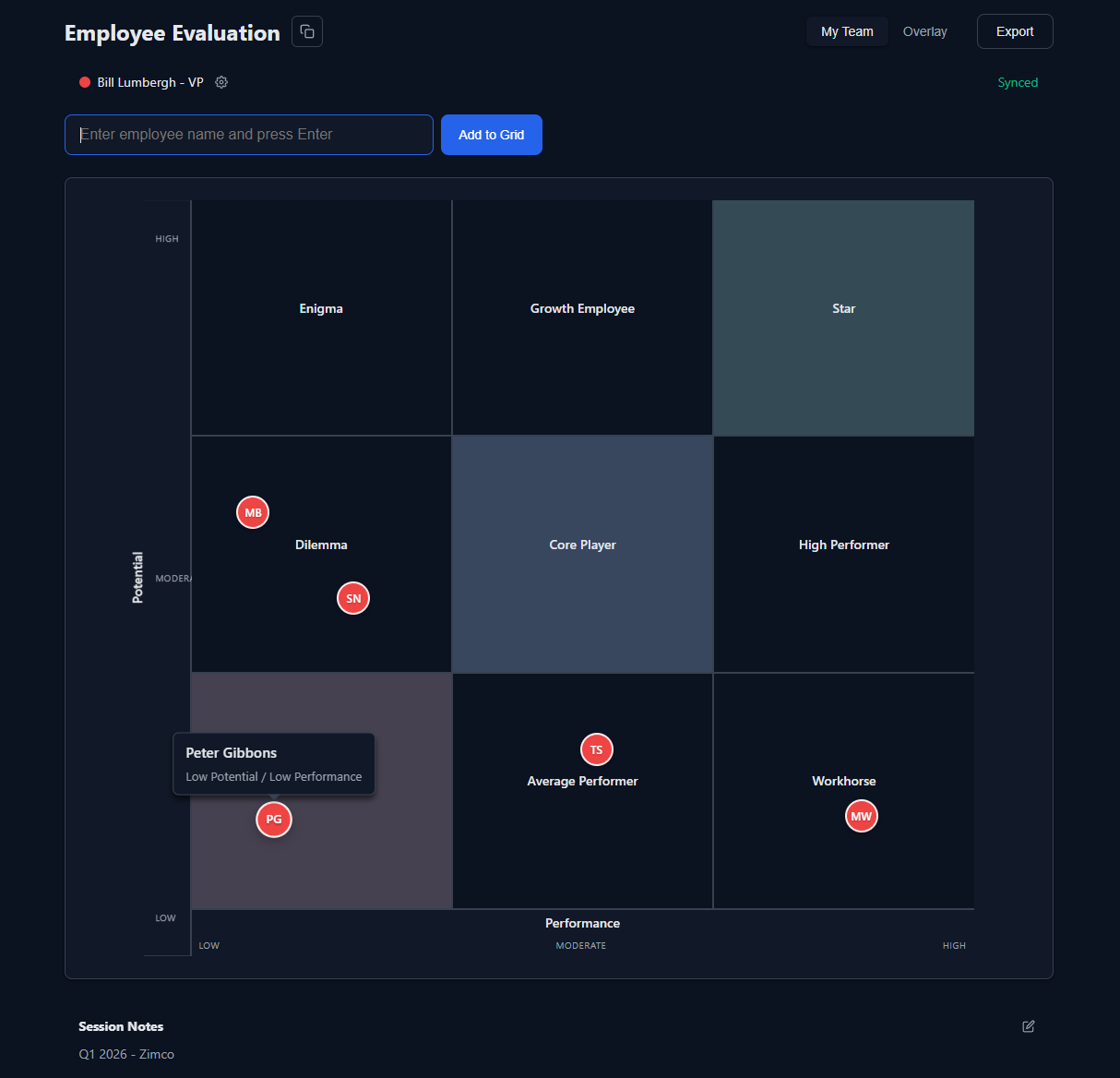Select the SN marker in the Dilemma quadrant

click(352, 598)
